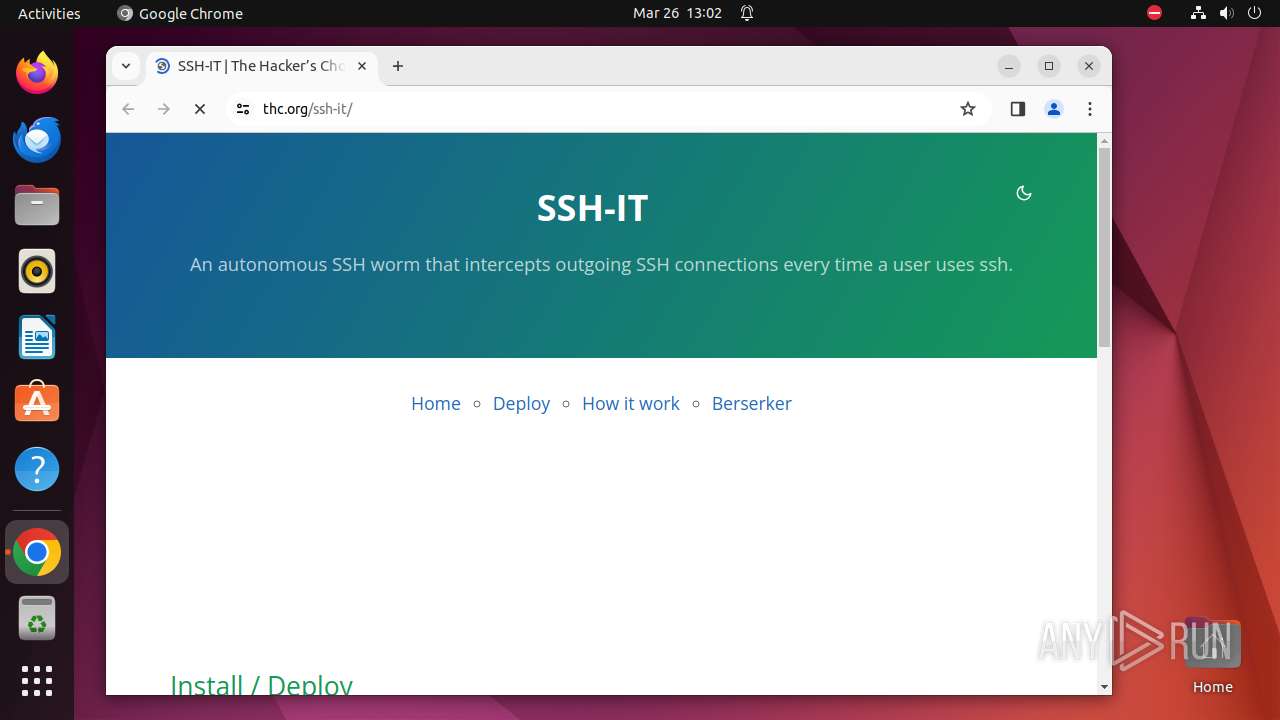Bookmark this page with the star

click(x=967, y=109)
